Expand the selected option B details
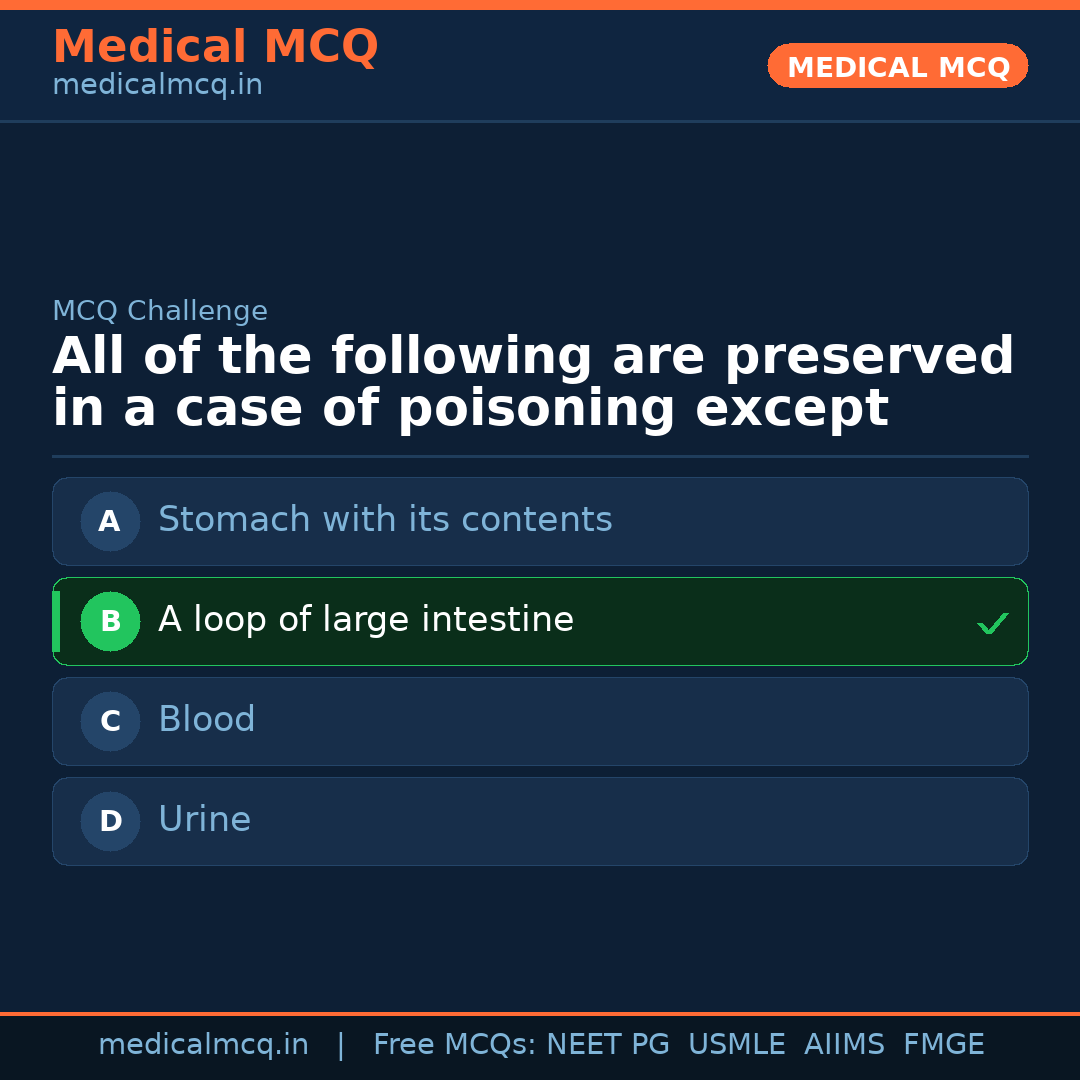The width and height of the screenshot is (1080, 1080). pos(540,621)
